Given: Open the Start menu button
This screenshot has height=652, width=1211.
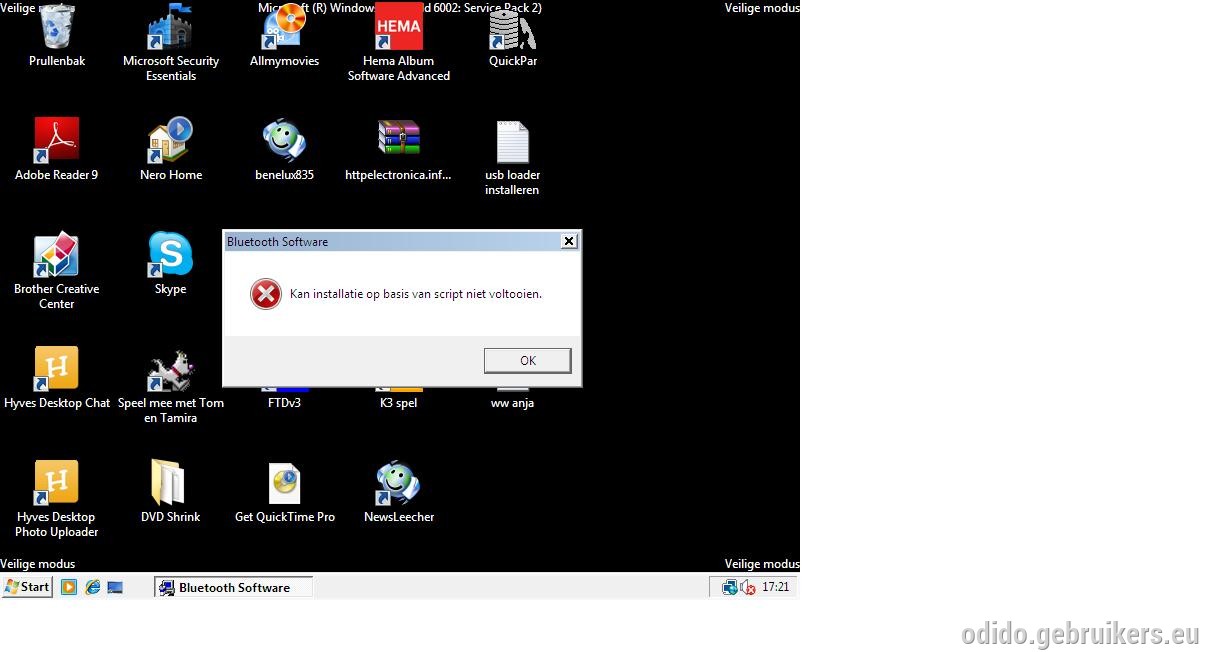Looking at the screenshot, I should click(x=27, y=587).
